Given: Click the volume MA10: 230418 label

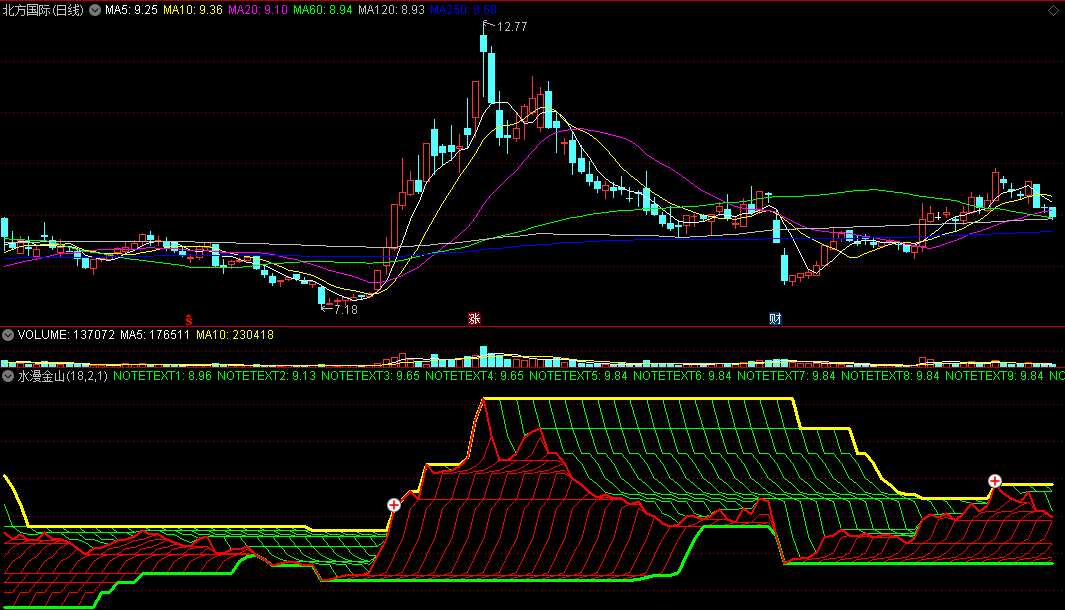Looking at the screenshot, I should (235, 335).
